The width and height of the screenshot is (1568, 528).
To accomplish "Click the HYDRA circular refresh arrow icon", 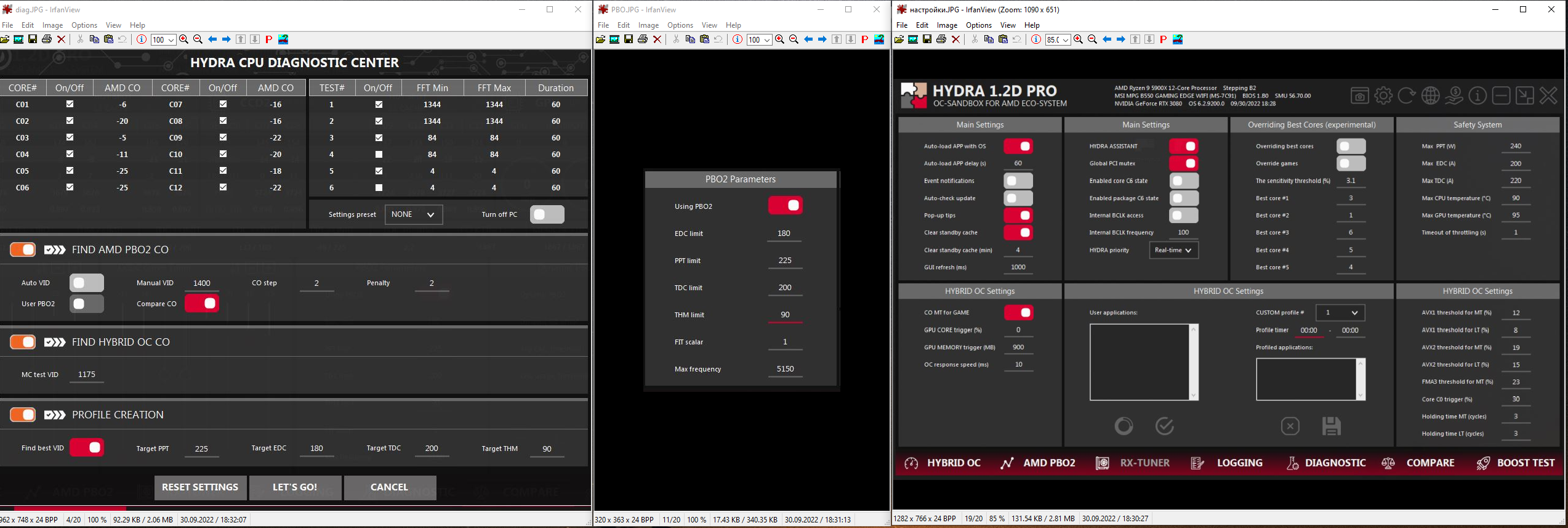I will [1407, 95].
